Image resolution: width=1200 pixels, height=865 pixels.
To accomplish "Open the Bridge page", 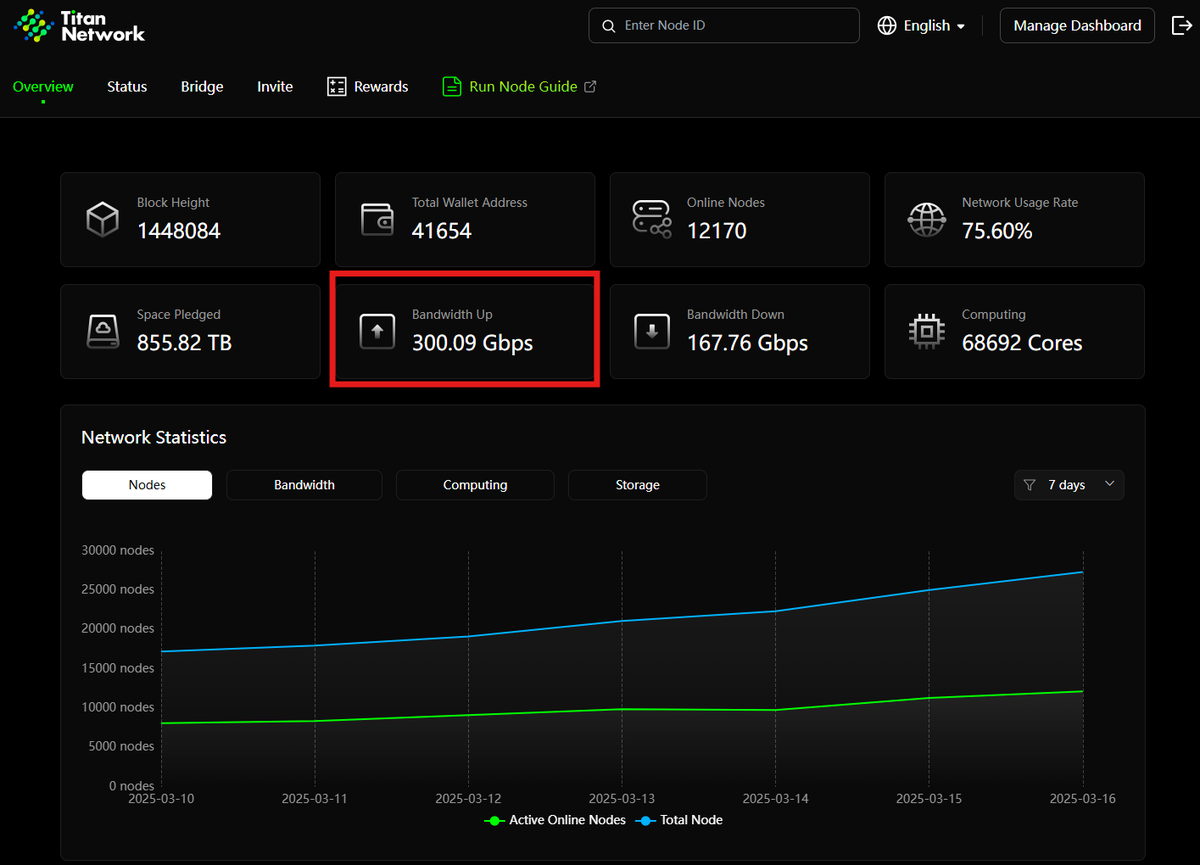I will (202, 87).
